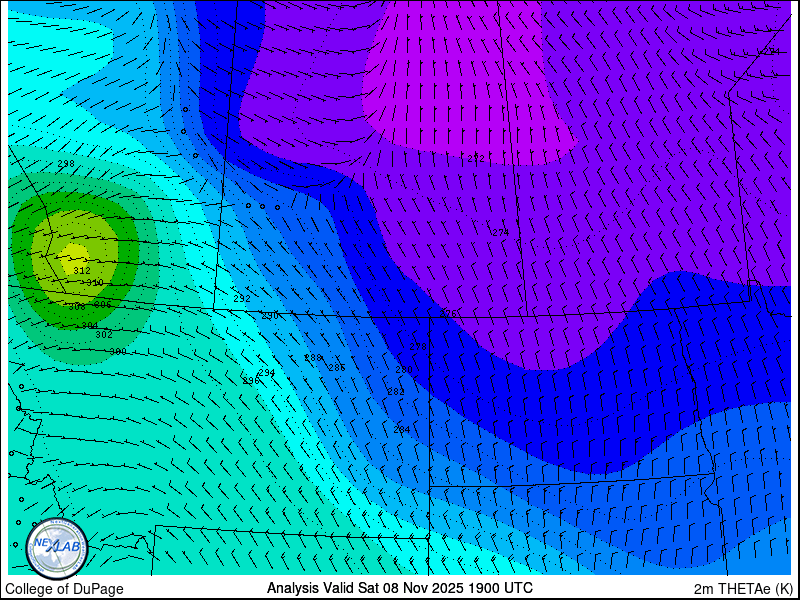The height and width of the screenshot is (600, 800).
Task: Click the 286 contour label
Action: coord(337,367)
